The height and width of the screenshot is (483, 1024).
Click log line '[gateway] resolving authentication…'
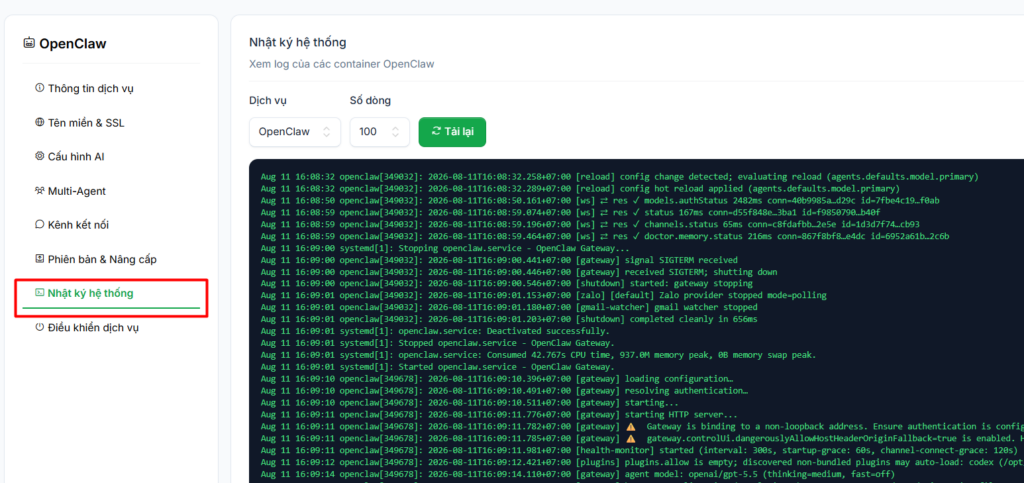[x=504, y=390]
